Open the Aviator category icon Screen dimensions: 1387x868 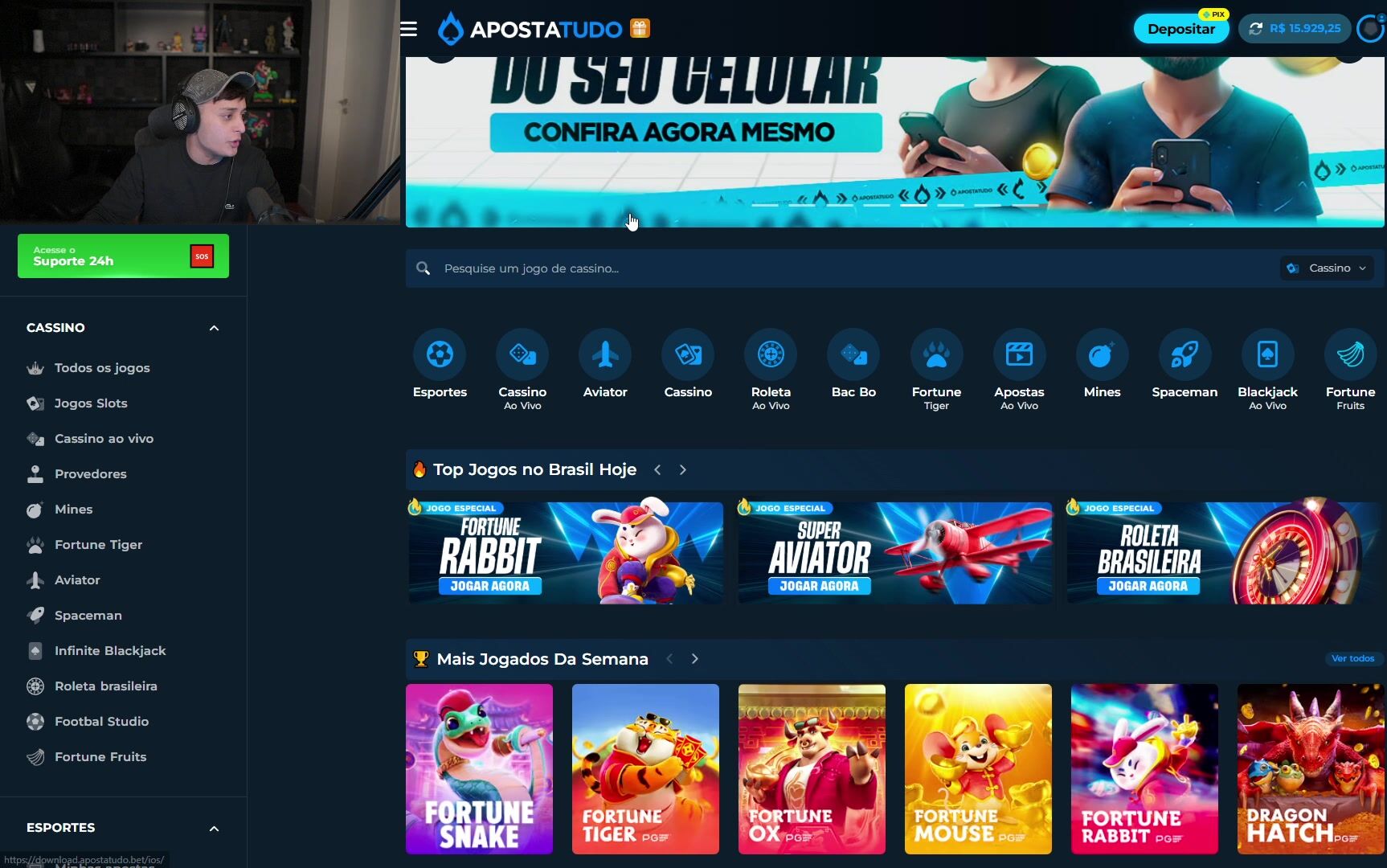click(x=605, y=354)
